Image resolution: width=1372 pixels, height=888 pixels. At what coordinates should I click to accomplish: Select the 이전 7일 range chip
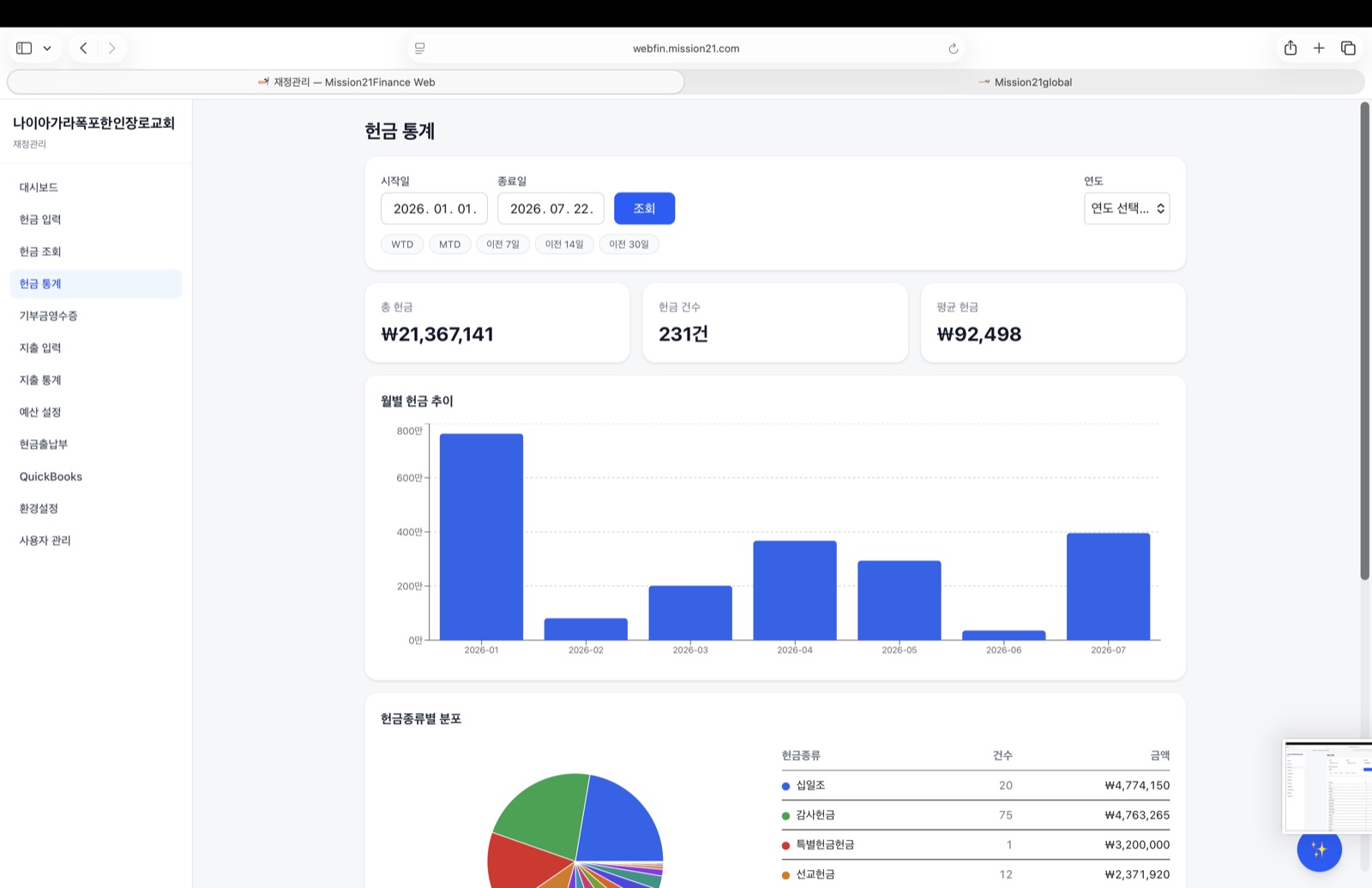click(x=503, y=245)
